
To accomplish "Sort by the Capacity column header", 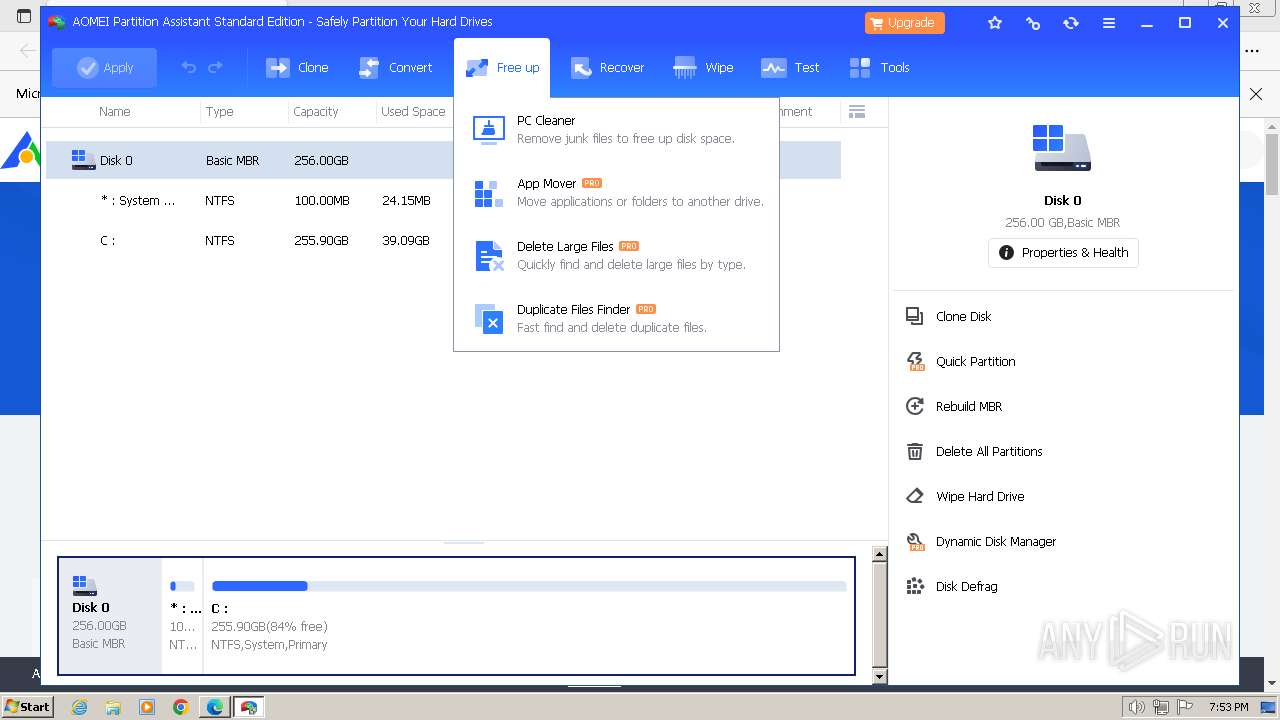I will tap(316, 112).
